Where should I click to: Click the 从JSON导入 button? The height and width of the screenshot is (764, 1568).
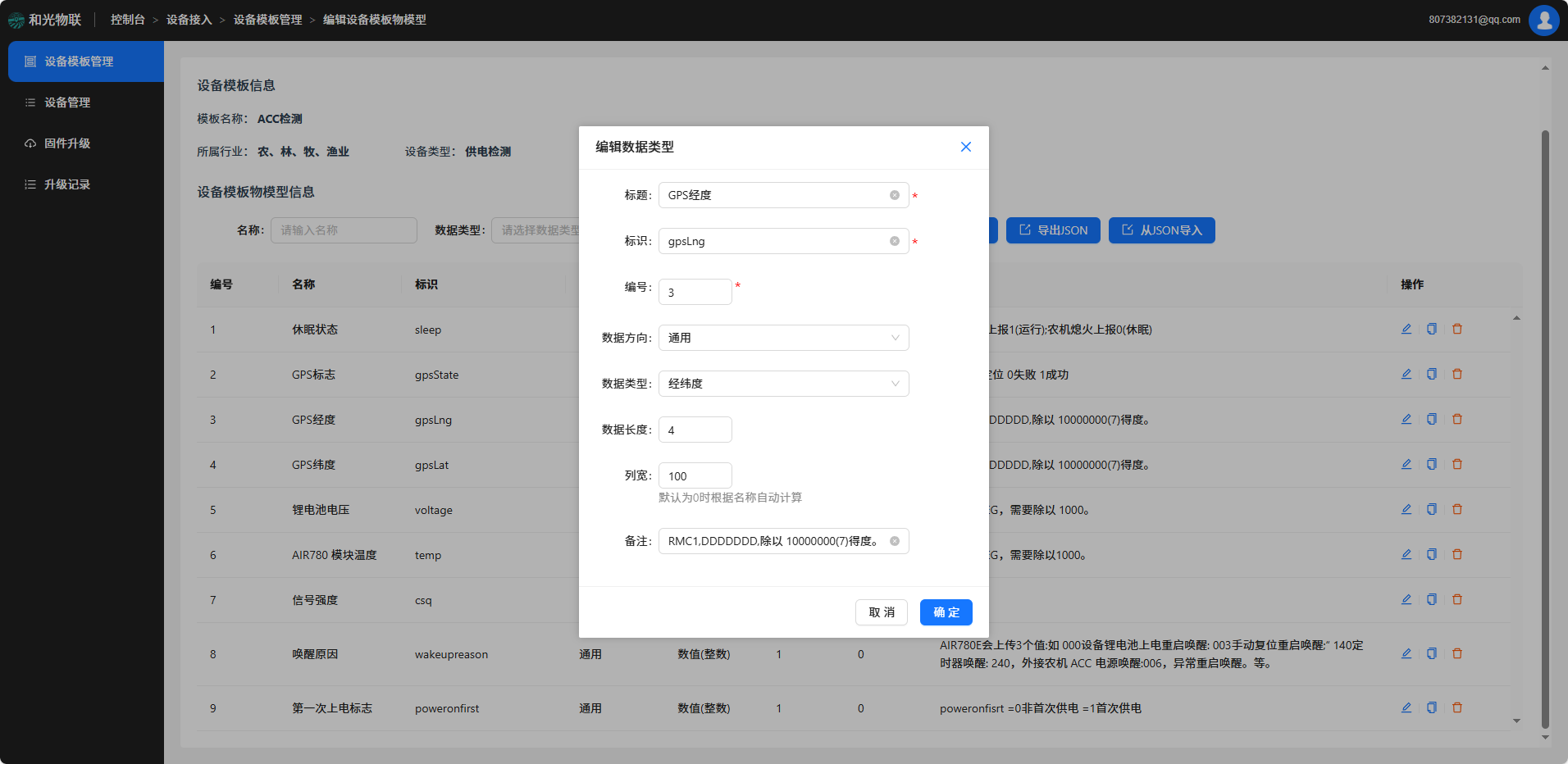[1162, 230]
